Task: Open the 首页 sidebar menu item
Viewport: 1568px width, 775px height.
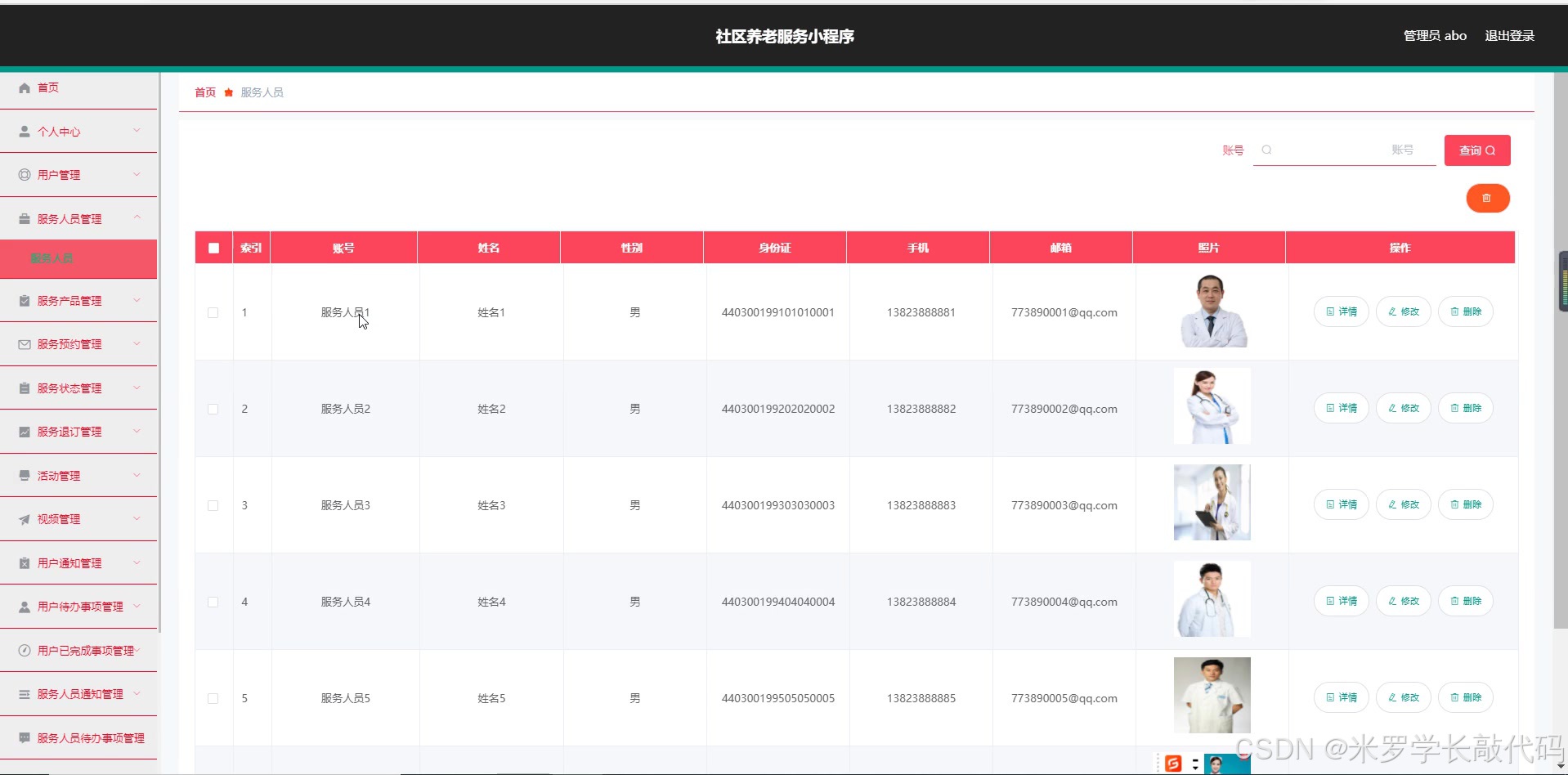Action: (x=78, y=87)
